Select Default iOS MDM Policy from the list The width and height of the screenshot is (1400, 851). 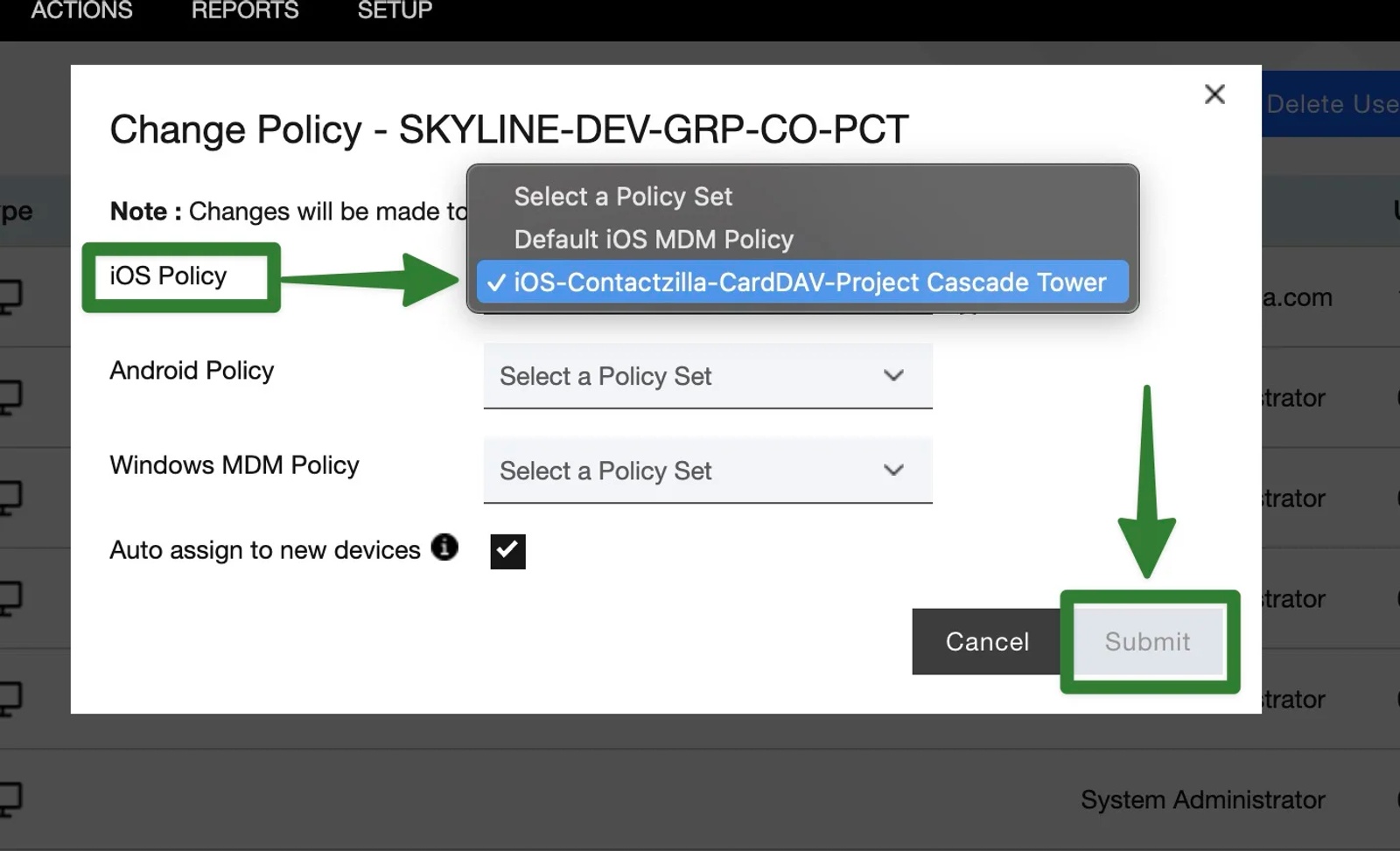click(653, 239)
